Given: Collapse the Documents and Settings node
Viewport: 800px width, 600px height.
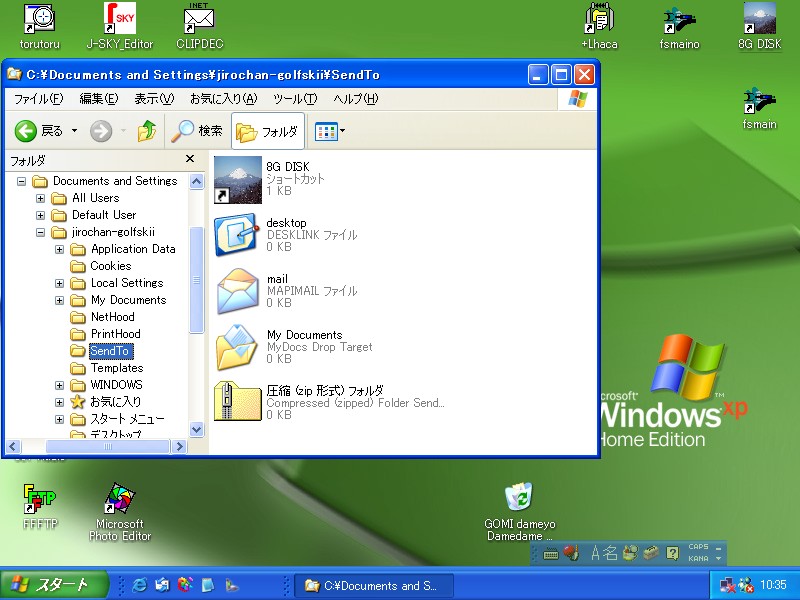Looking at the screenshot, I should 21,181.
